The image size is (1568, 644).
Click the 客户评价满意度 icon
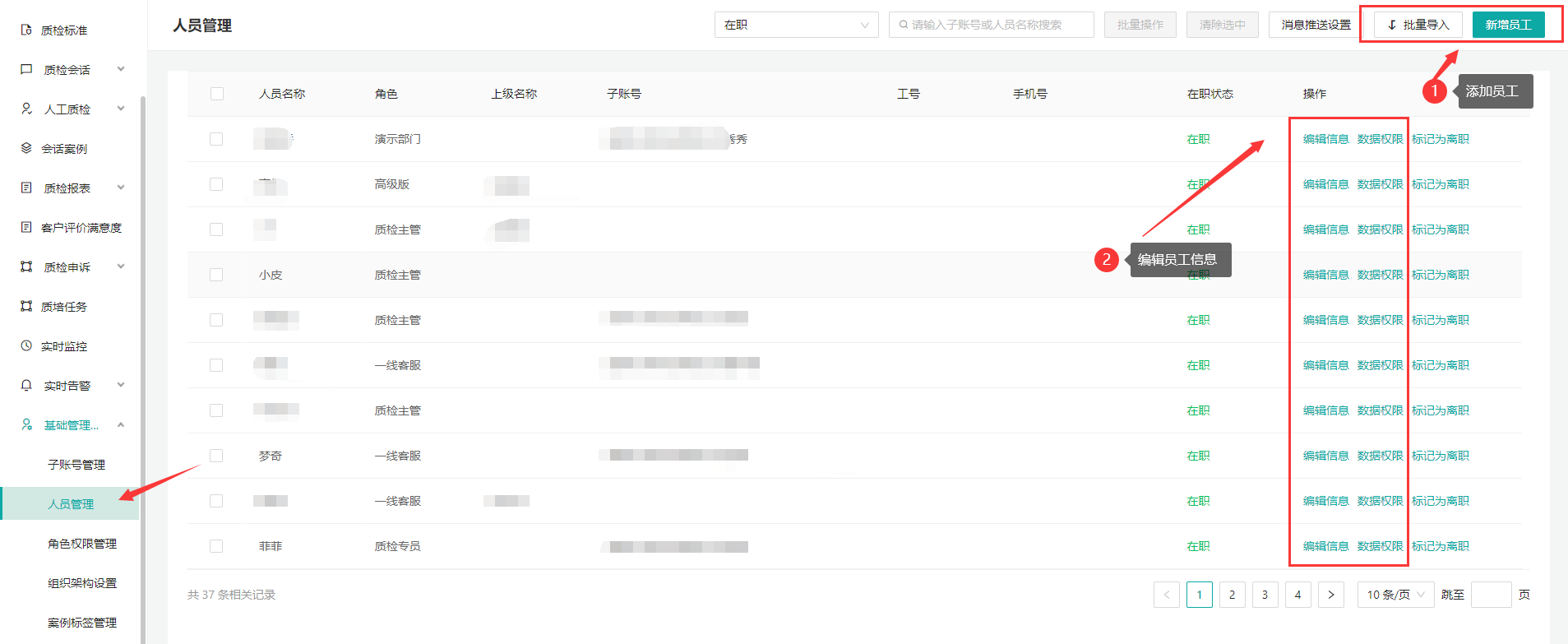click(x=26, y=227)
